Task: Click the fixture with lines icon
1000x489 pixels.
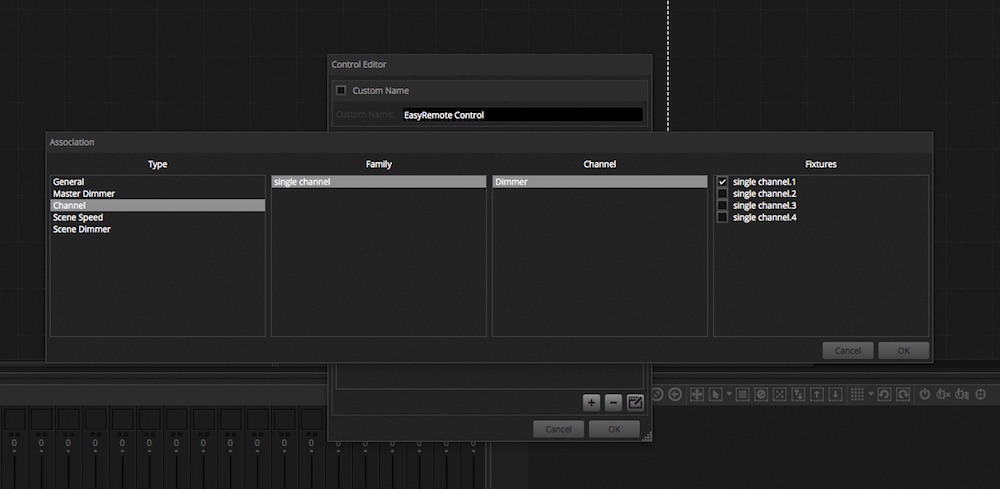Action: tap(962, 395)
